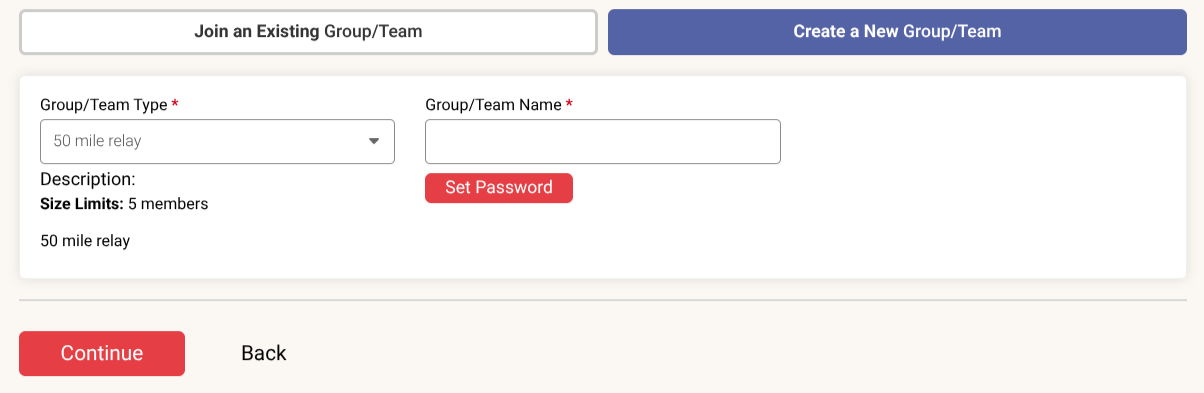
Task: Click the Group/Team Name field label
Action: pos(493,104)
